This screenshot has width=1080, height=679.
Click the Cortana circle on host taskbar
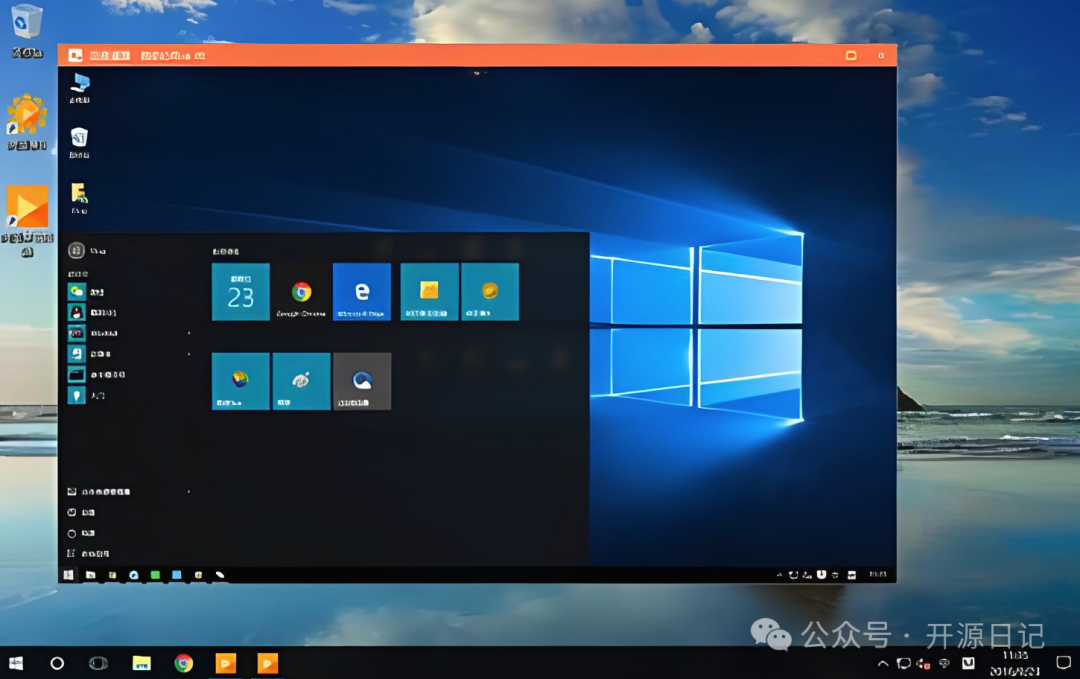click(x=57, y=663)
